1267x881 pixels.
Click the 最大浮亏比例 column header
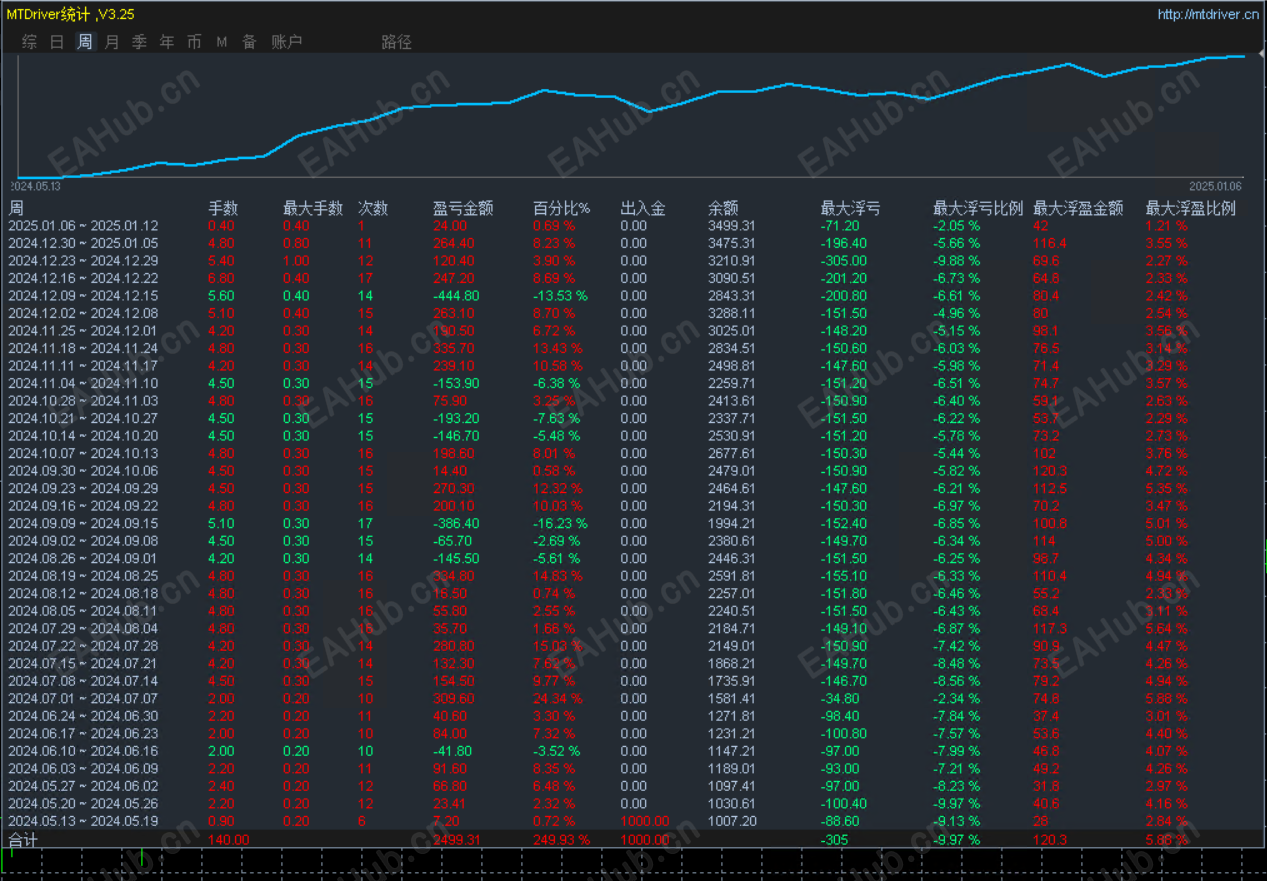(x=978, y=208)
